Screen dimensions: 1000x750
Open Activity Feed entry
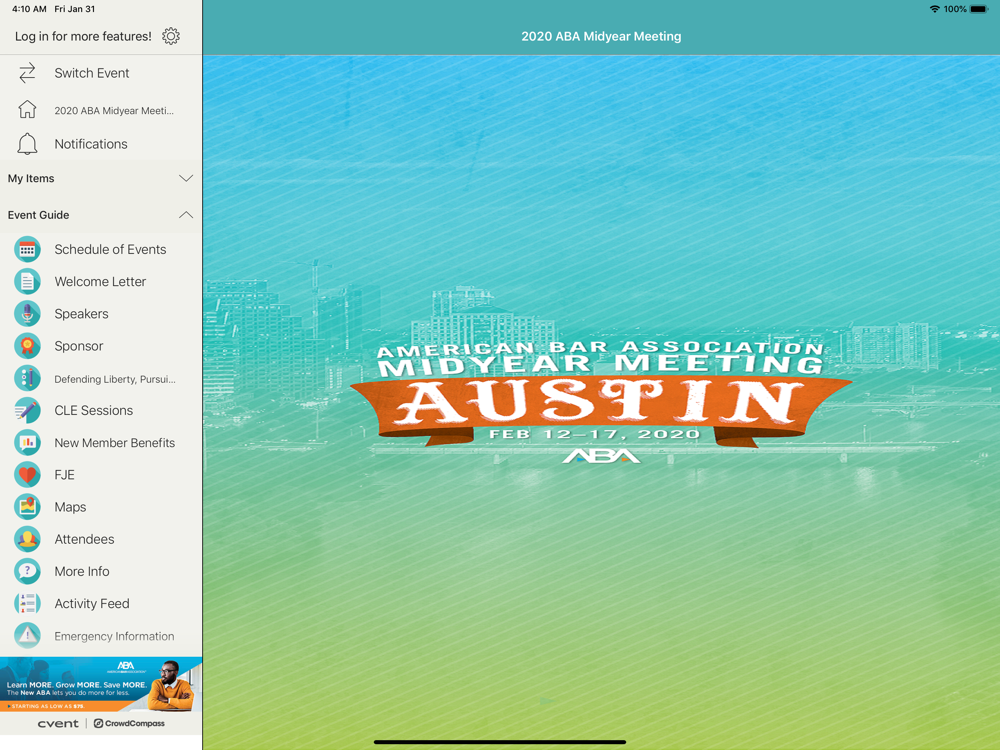coord(101,603)
